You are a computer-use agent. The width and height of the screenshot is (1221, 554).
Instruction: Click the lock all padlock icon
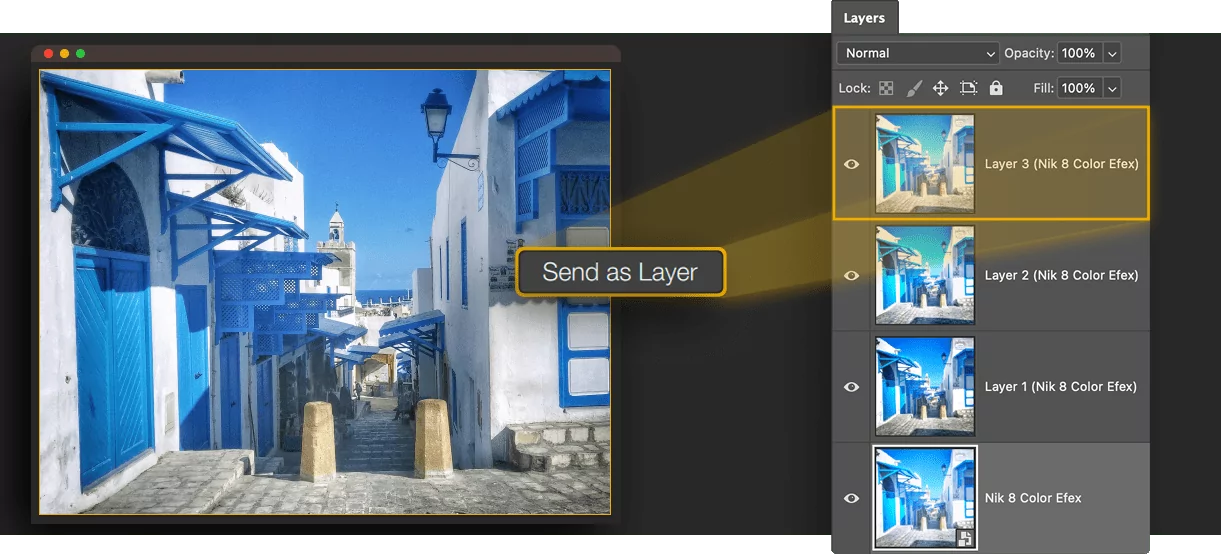coord(995,88)
